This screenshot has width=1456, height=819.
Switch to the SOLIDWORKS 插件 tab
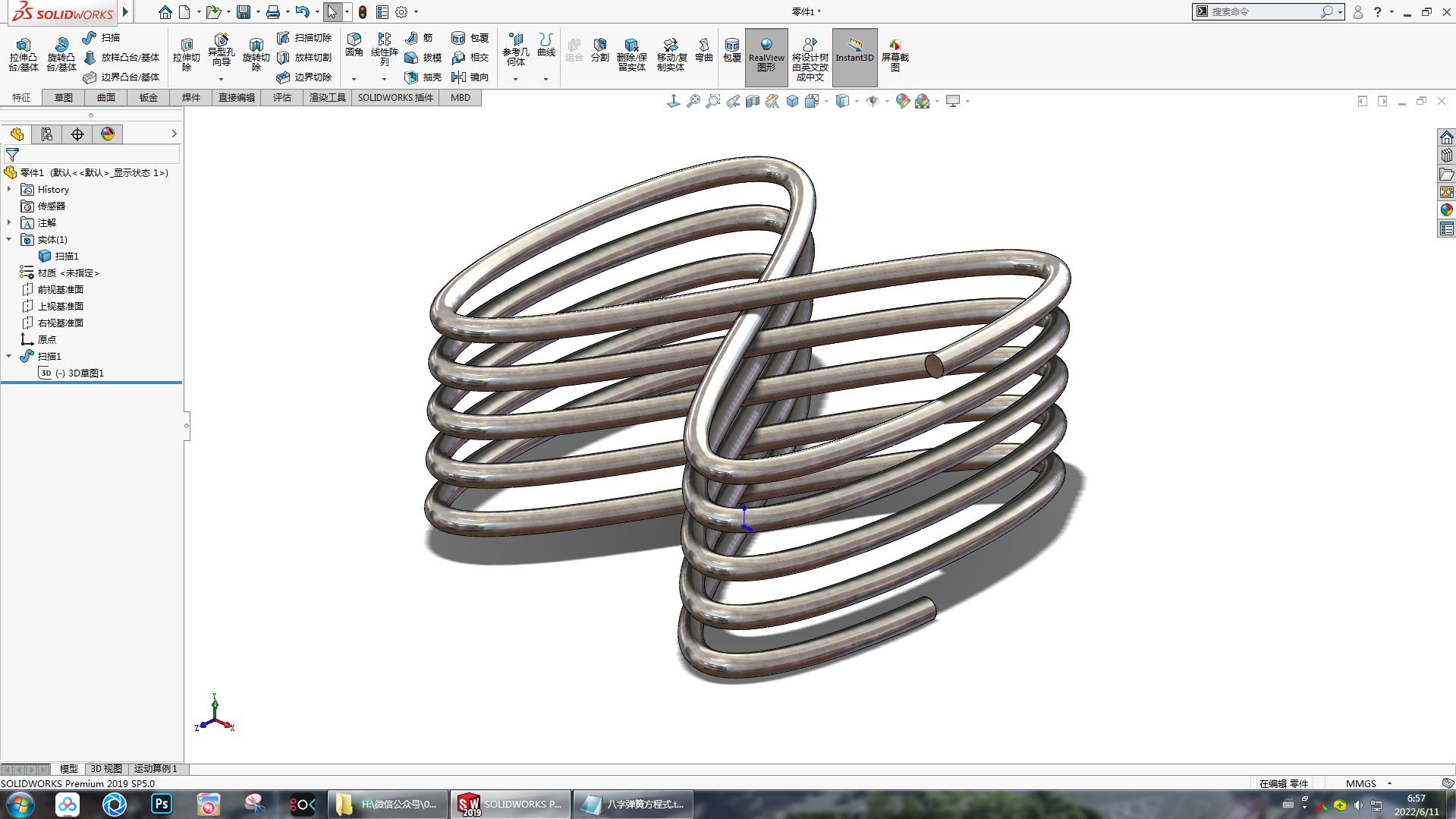(x=395, y=97)
